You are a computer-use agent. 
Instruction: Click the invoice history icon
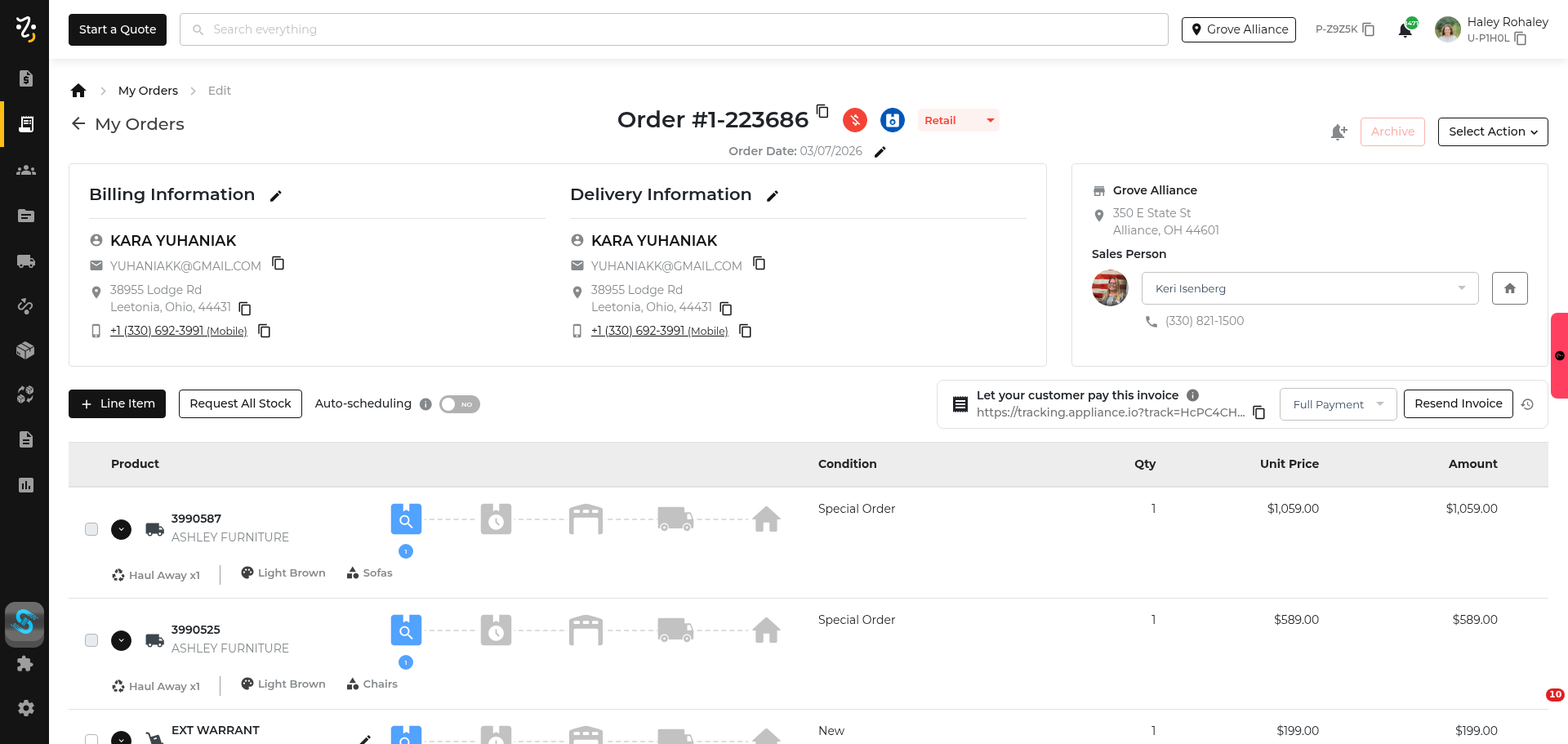pyautogui.click(x=1527, y=404)
